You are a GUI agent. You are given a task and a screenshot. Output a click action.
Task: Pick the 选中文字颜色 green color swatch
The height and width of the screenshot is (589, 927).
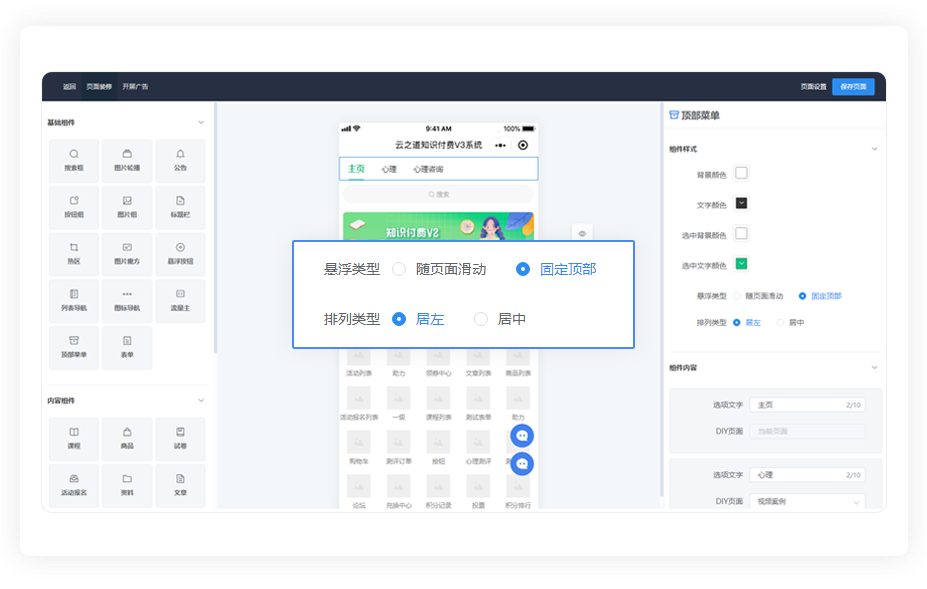[x=741, y=264]
